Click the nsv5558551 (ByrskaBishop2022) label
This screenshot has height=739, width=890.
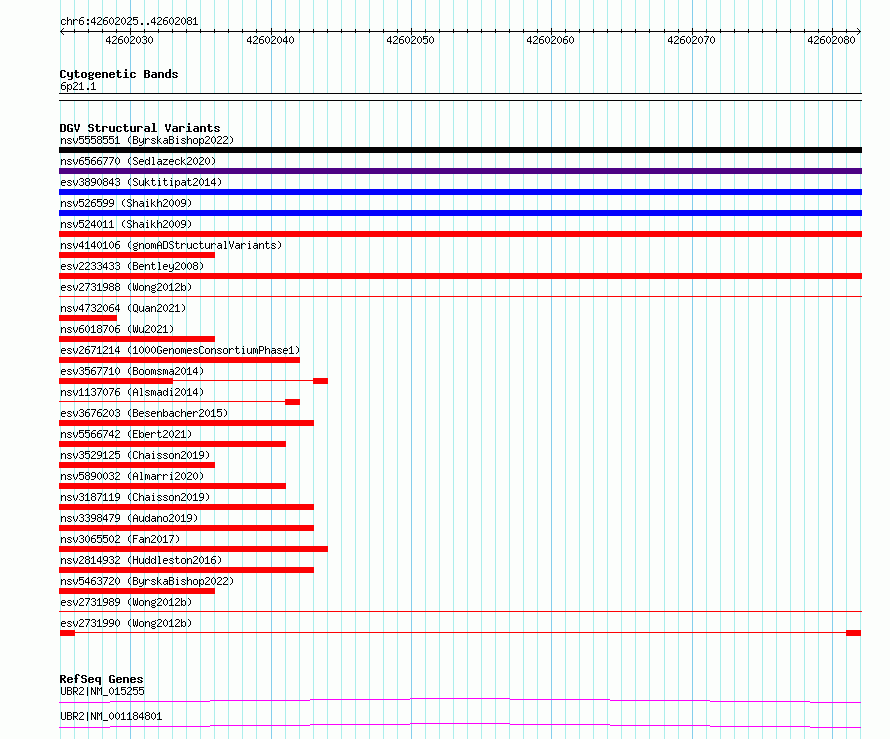click(x=147, y=140)
